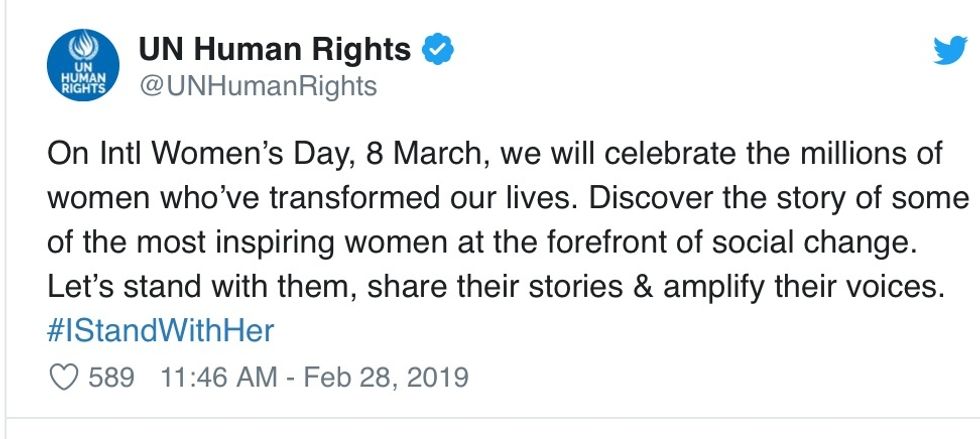
Task: Open the @UNHumanRights handle link
Action: tap(258, 86)
